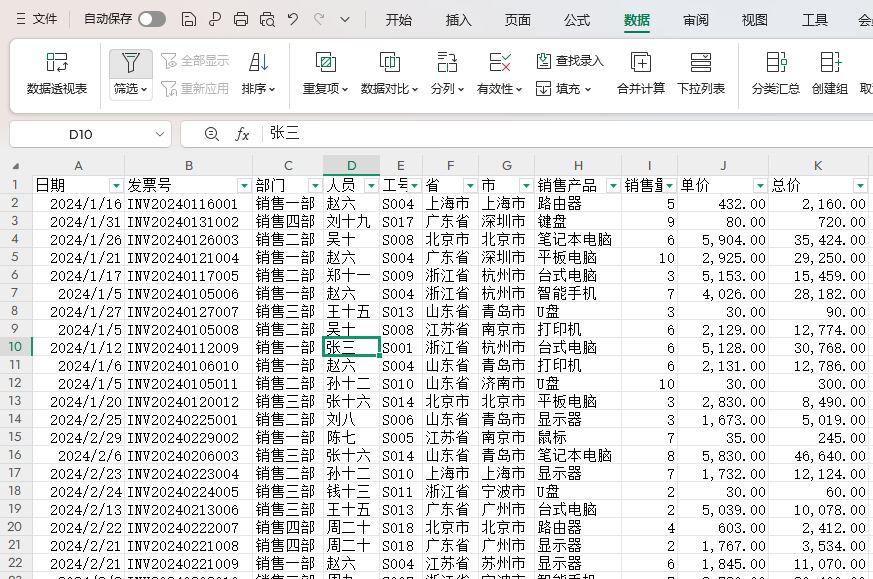873x579 pixels.
Task: Open the 下拉列表 dropdown list tool
Action: coord(701,73)
